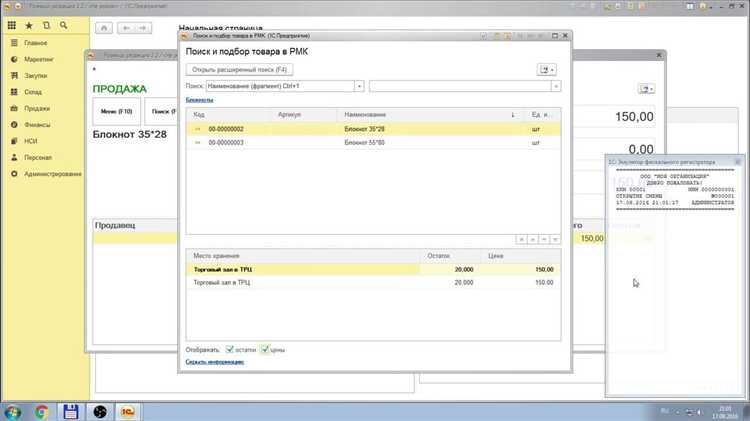Open the actions dropdown in sales window
The image size is (750, 421).
(x=646, y=89)
